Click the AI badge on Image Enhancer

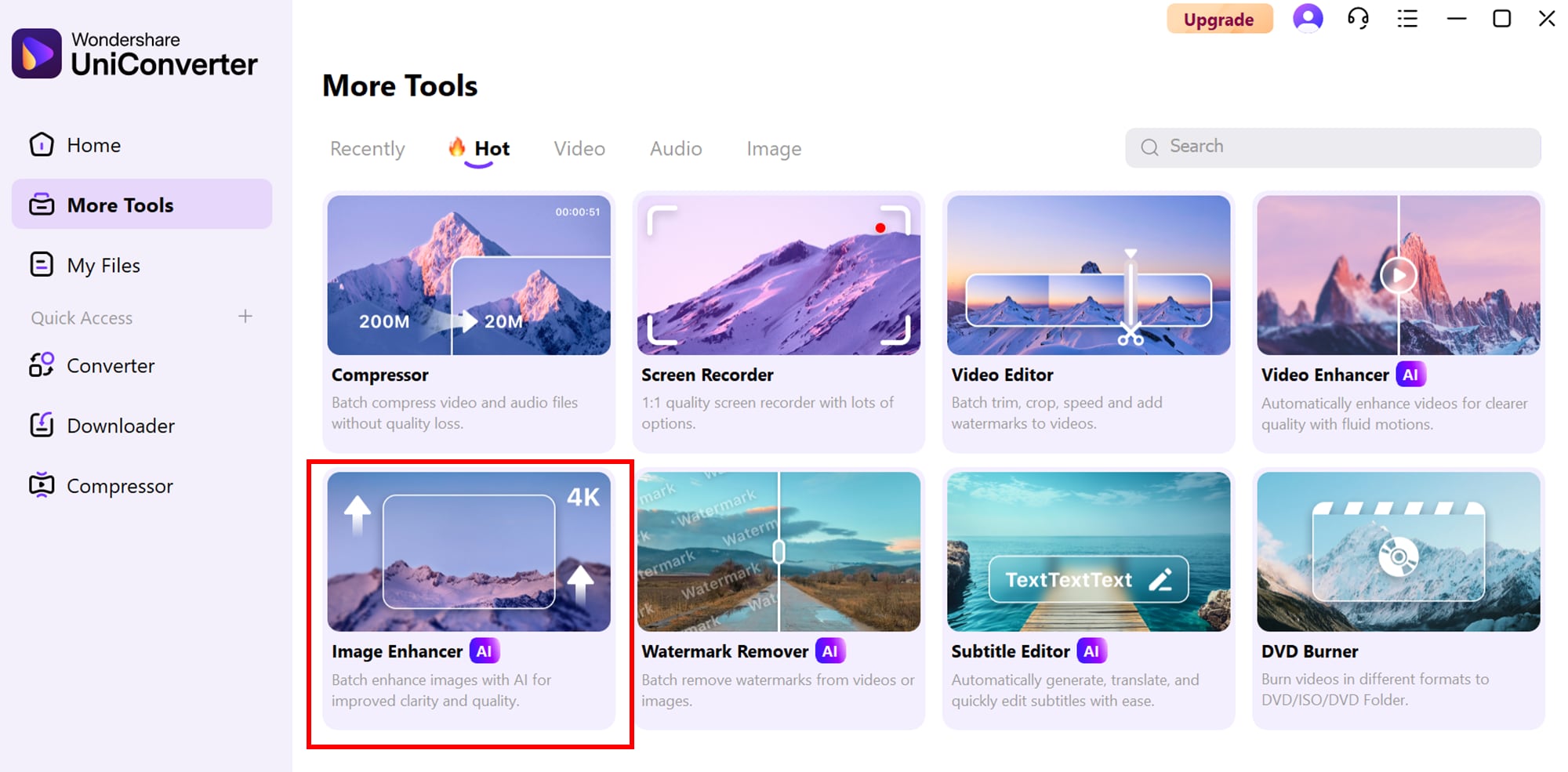pos(485,651)
